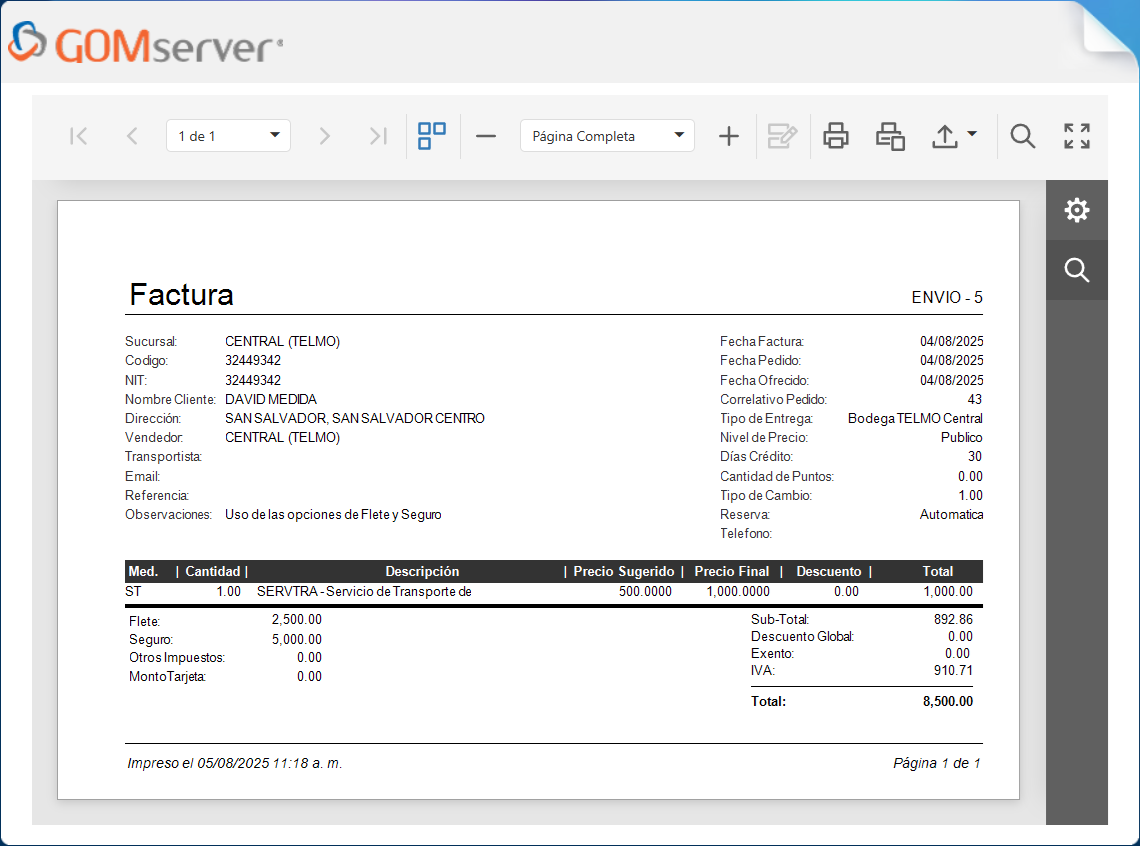The width and height of the screenshot is (1140, 846).
Task: Zoom out with the minus button
Action: pos(486,136)
